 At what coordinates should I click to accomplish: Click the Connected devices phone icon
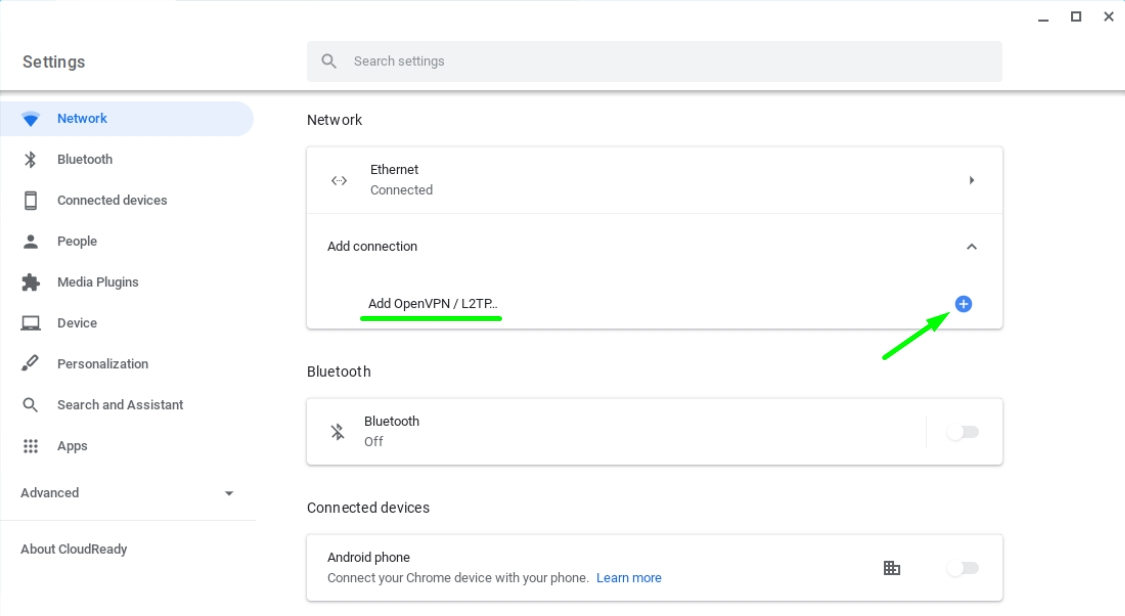pos(30,200)
